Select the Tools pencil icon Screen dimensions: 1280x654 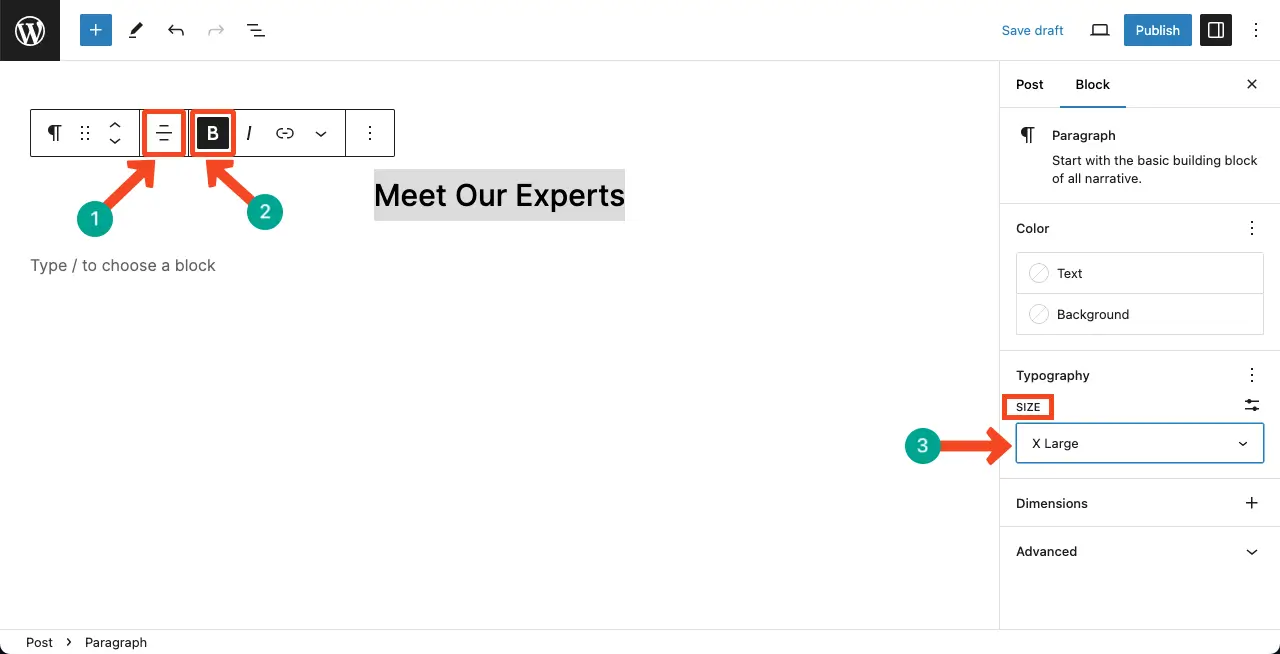click(136, 30)
